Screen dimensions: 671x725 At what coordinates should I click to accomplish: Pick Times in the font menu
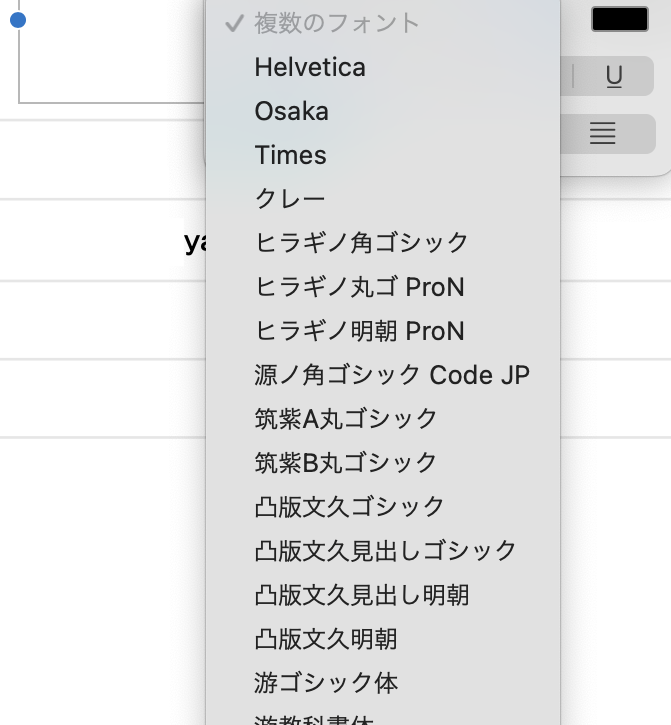pos(291,155)
